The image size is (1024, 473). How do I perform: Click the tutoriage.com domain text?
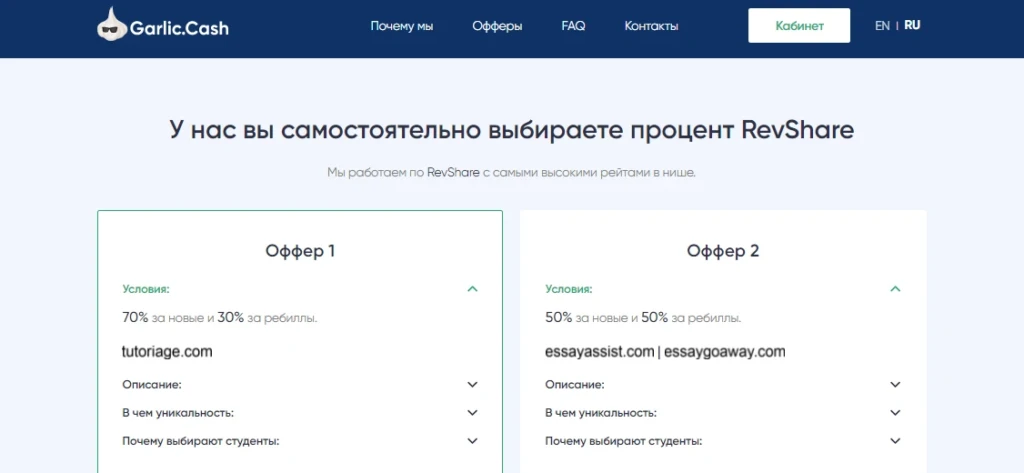(167, 351)
